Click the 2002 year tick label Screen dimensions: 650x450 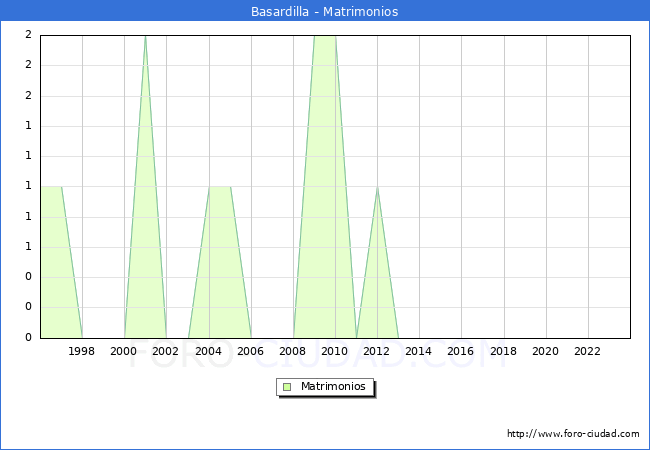[x=166, y=351]
